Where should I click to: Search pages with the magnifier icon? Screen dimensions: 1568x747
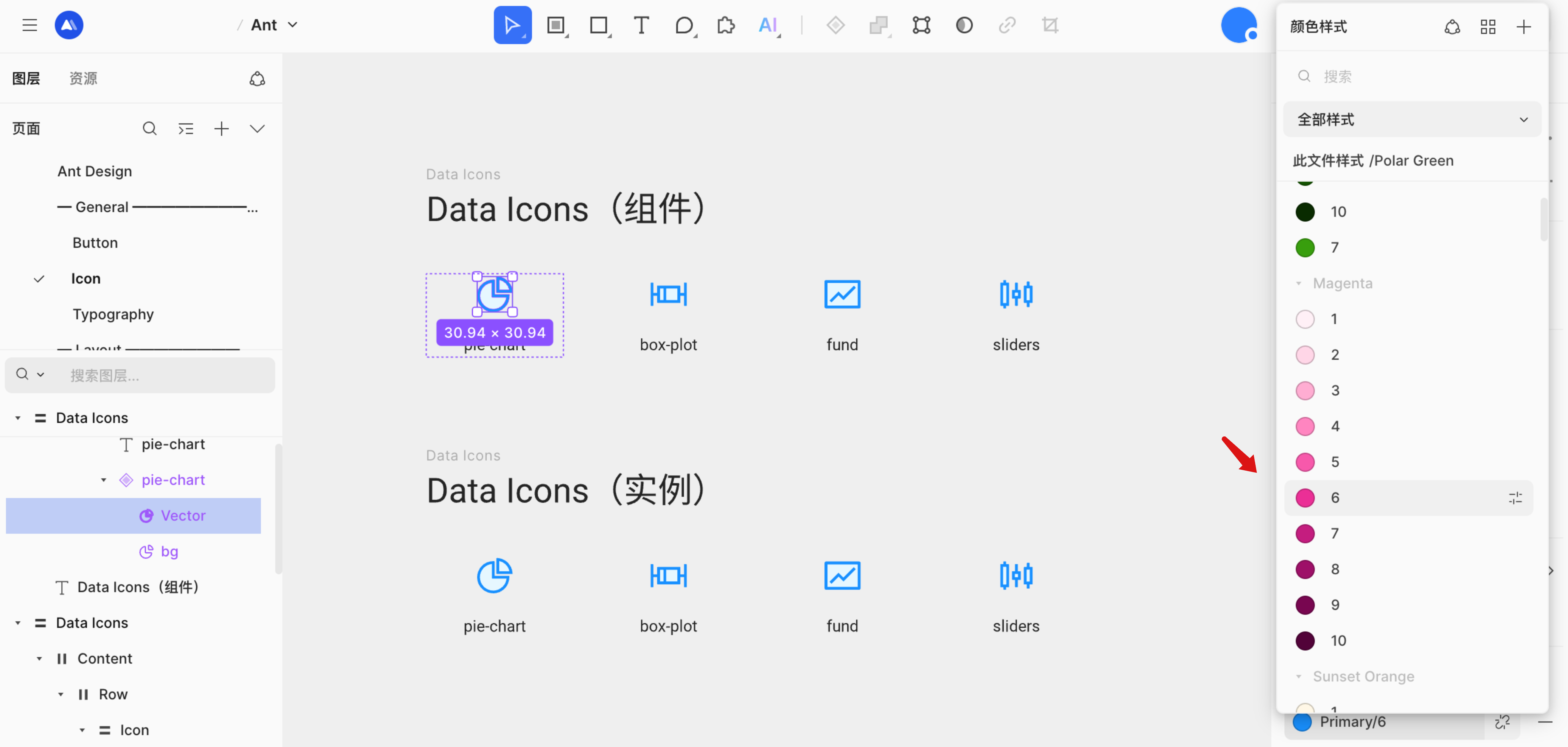tap(150, 128)
